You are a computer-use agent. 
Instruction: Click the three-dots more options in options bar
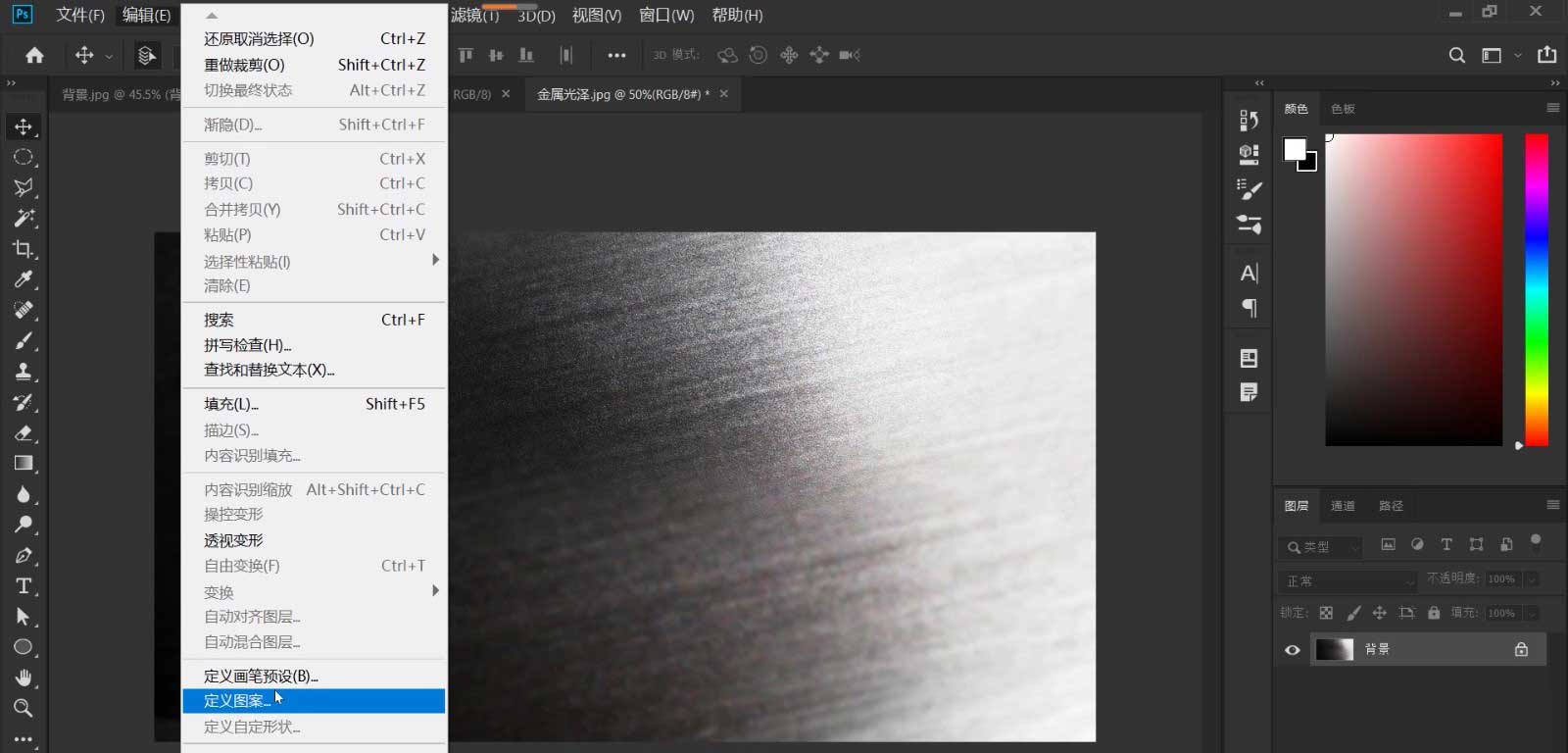[x=616, y=55]
